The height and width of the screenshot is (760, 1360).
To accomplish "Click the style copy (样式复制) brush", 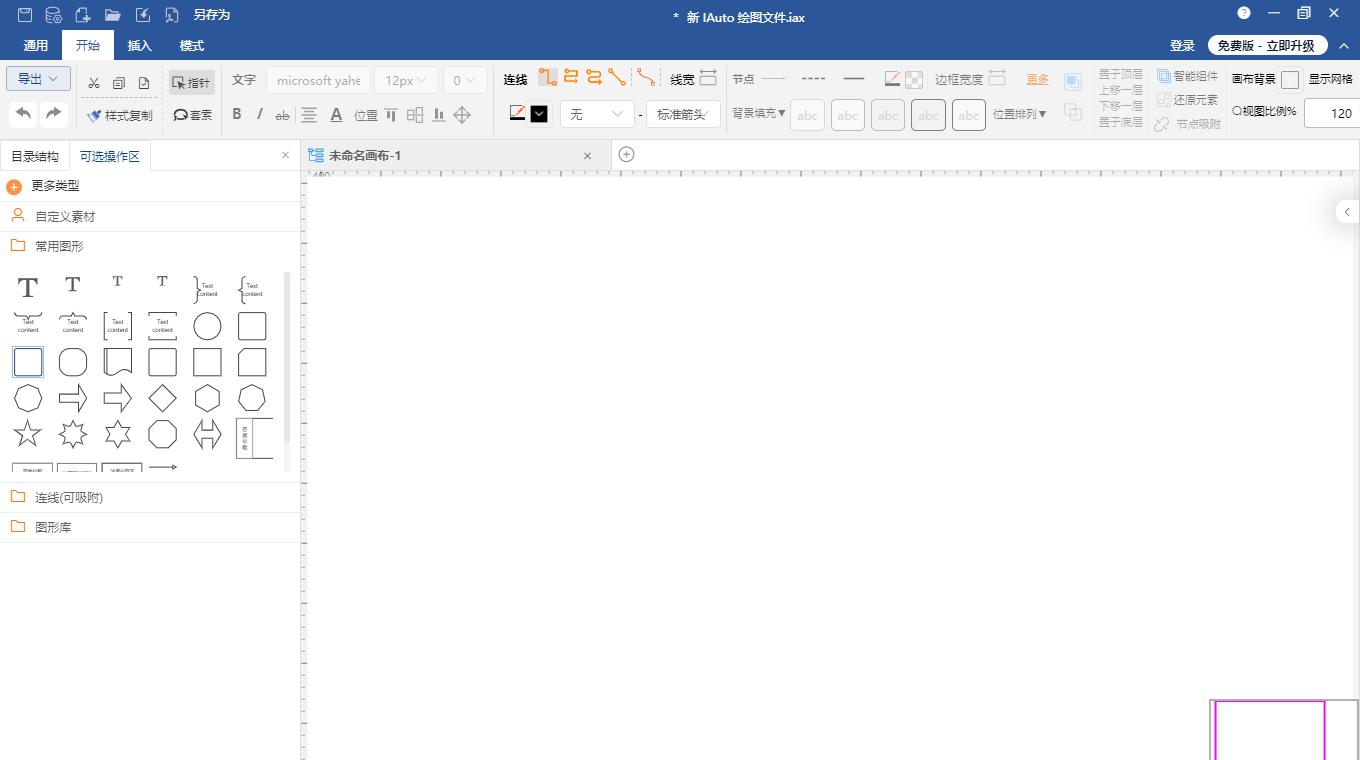I will click(119, 115).
